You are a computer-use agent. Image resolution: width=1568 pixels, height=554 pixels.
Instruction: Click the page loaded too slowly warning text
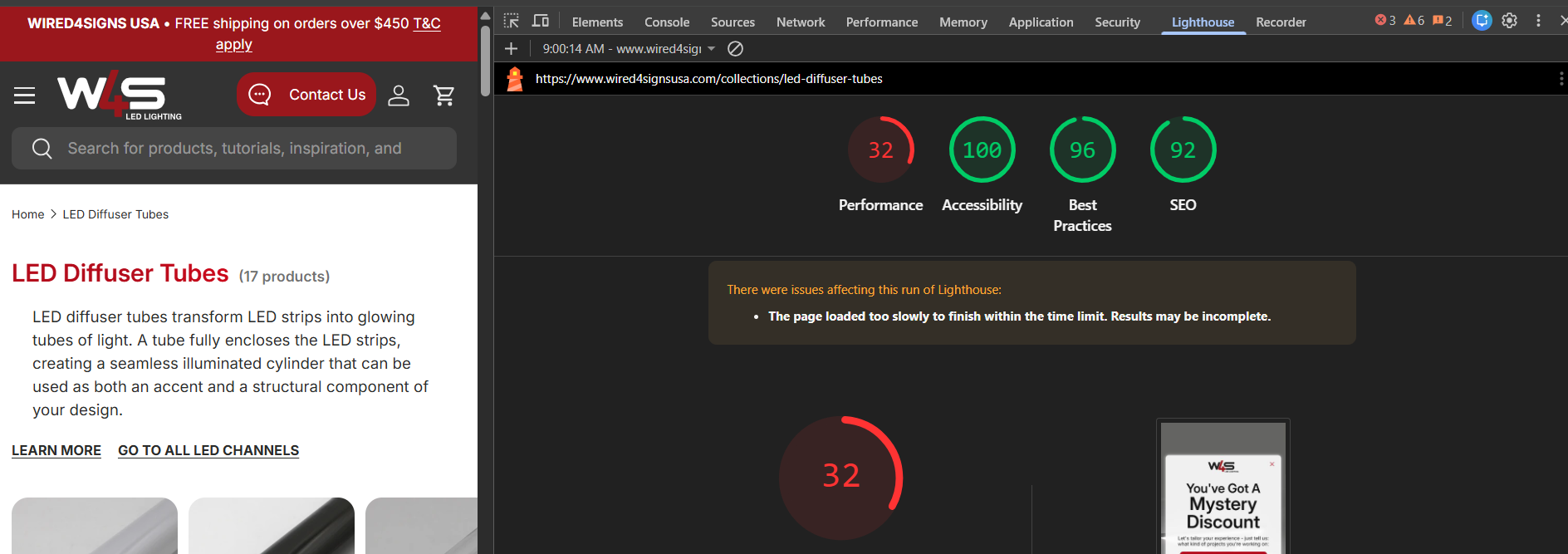[1019, 316]
